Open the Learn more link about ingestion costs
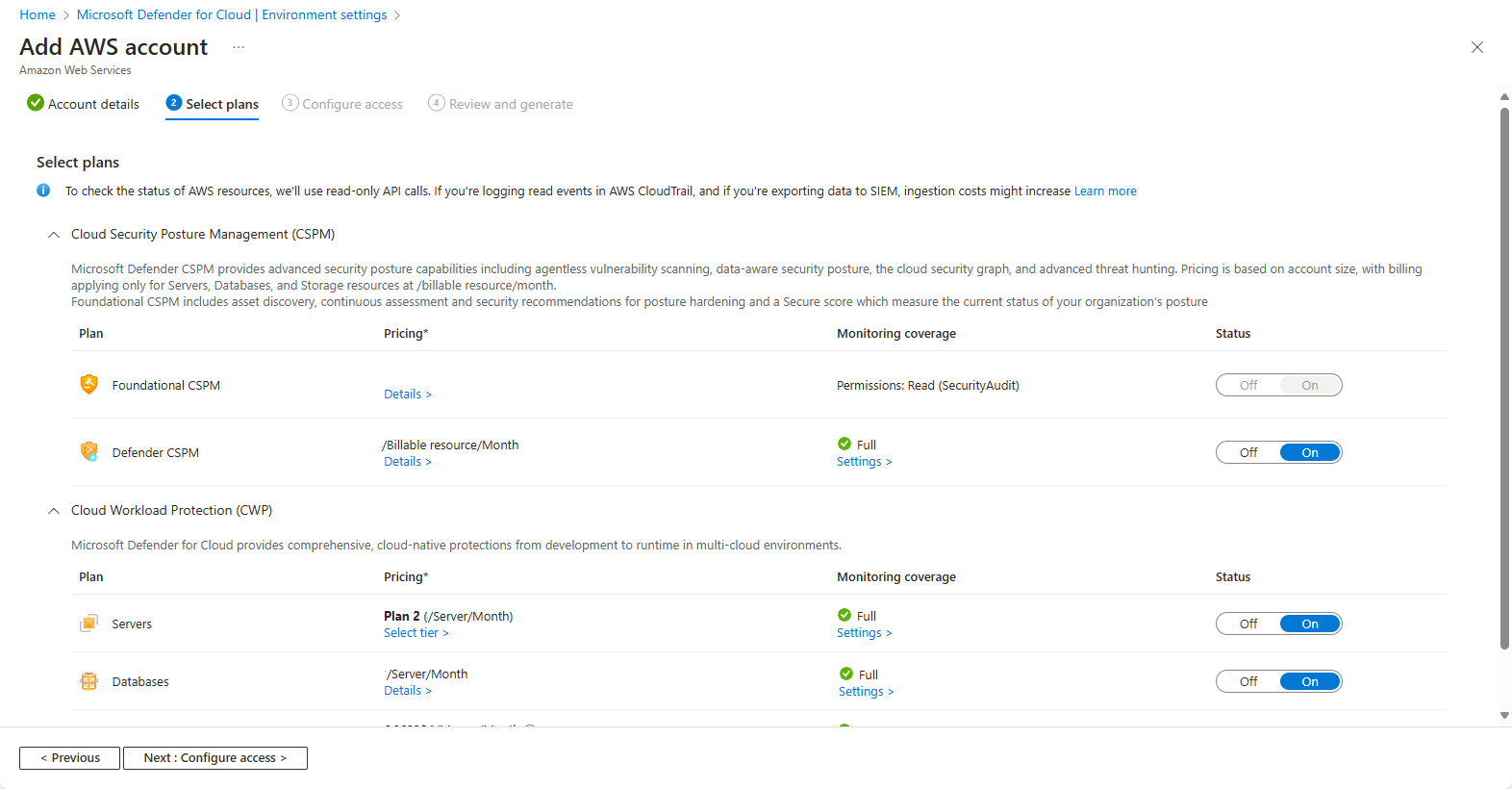This screenshot has height=789, width=1512. tap(1105, 191)
